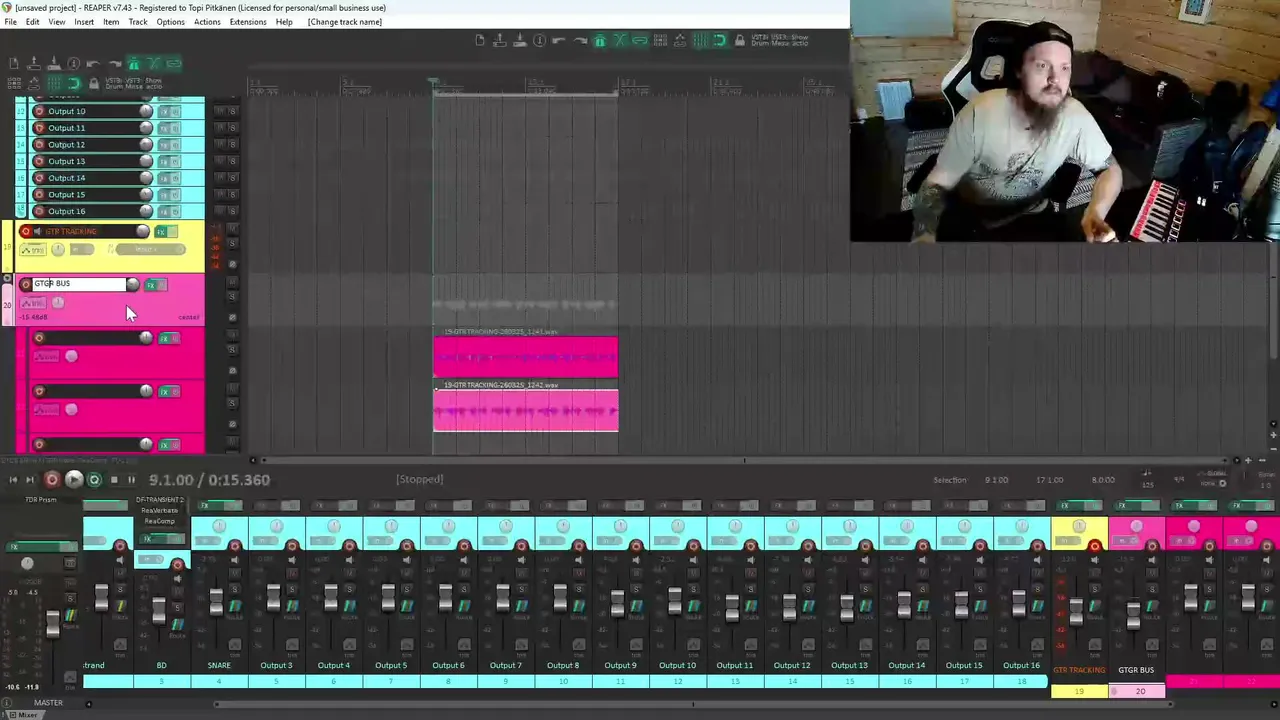Click transport Go to end button
The image size is (1280, 720).
[x=31, y=480]
